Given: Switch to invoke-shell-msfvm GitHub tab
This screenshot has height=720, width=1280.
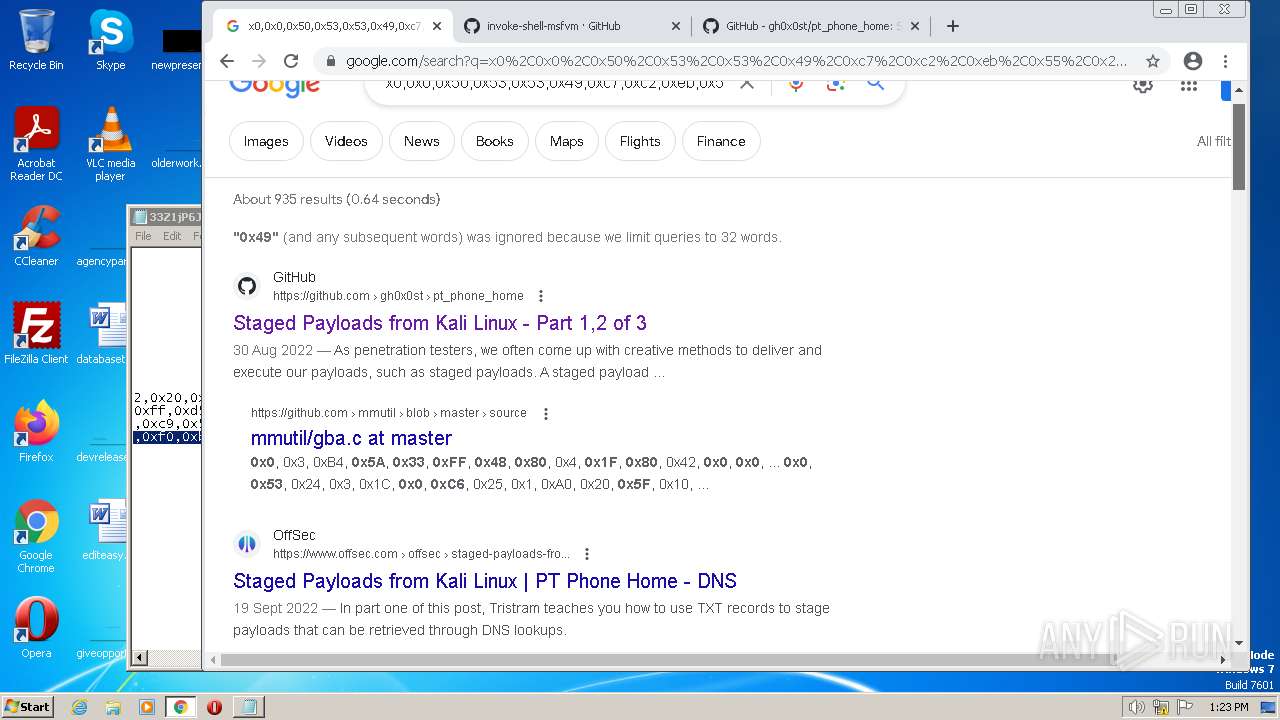Looking at the screenshot, I should [x=571, y=26].
